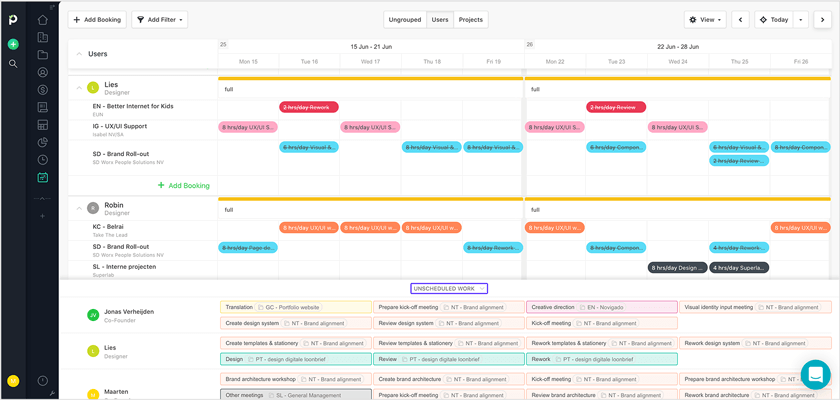Select KC - Belrai project row
The image size is (840, 400).
(143, 230)
